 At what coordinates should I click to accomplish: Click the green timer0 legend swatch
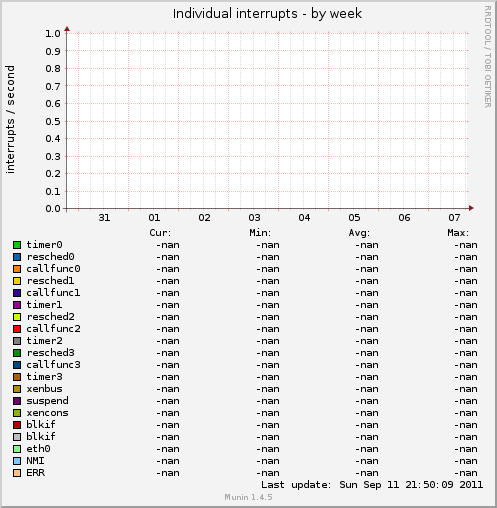(x=17, y=245)
